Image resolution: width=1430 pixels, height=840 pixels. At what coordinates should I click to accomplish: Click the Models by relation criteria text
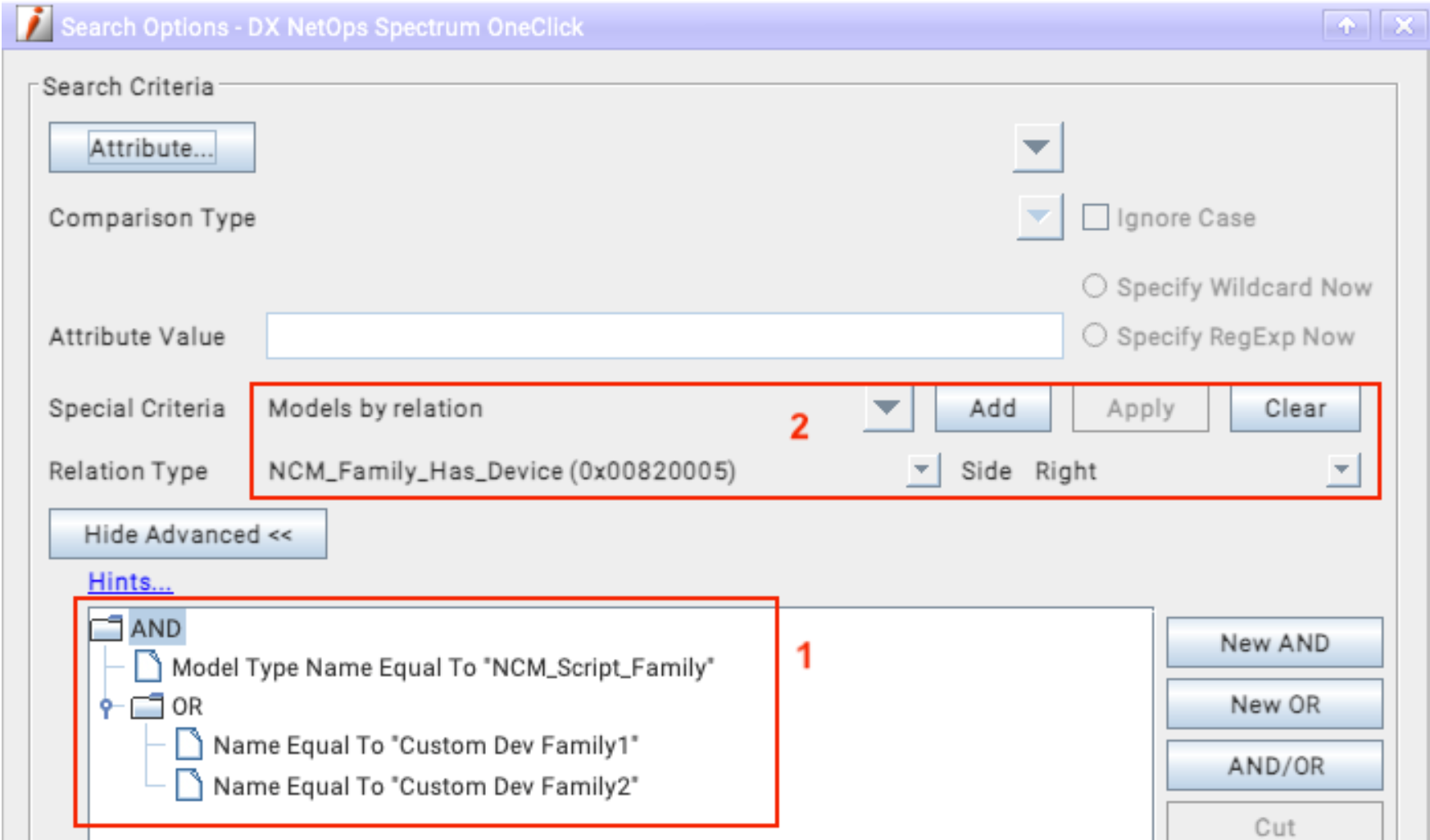point(375,408)
